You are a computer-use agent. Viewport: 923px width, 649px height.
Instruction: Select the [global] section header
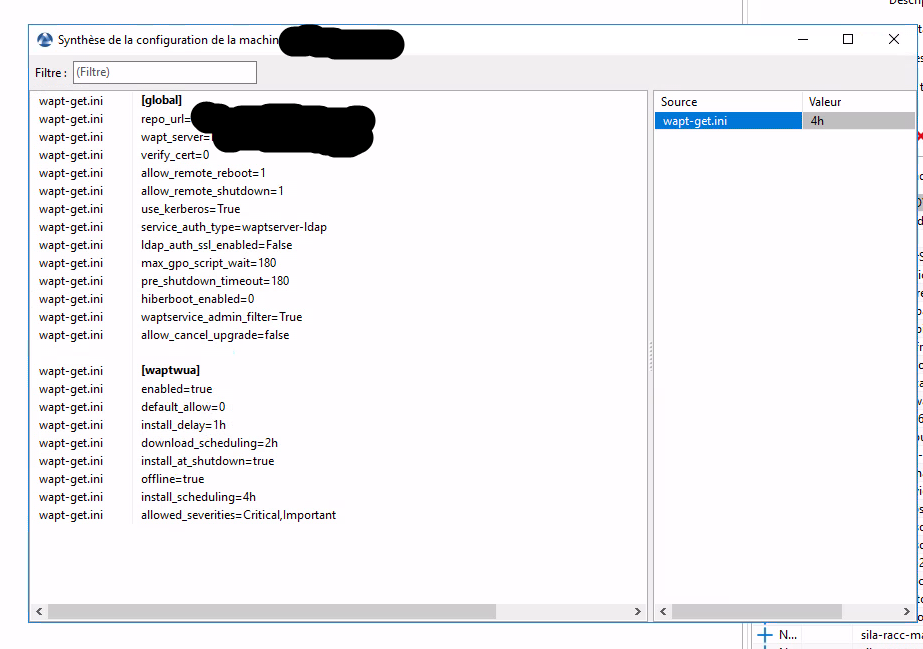point(163,100)
